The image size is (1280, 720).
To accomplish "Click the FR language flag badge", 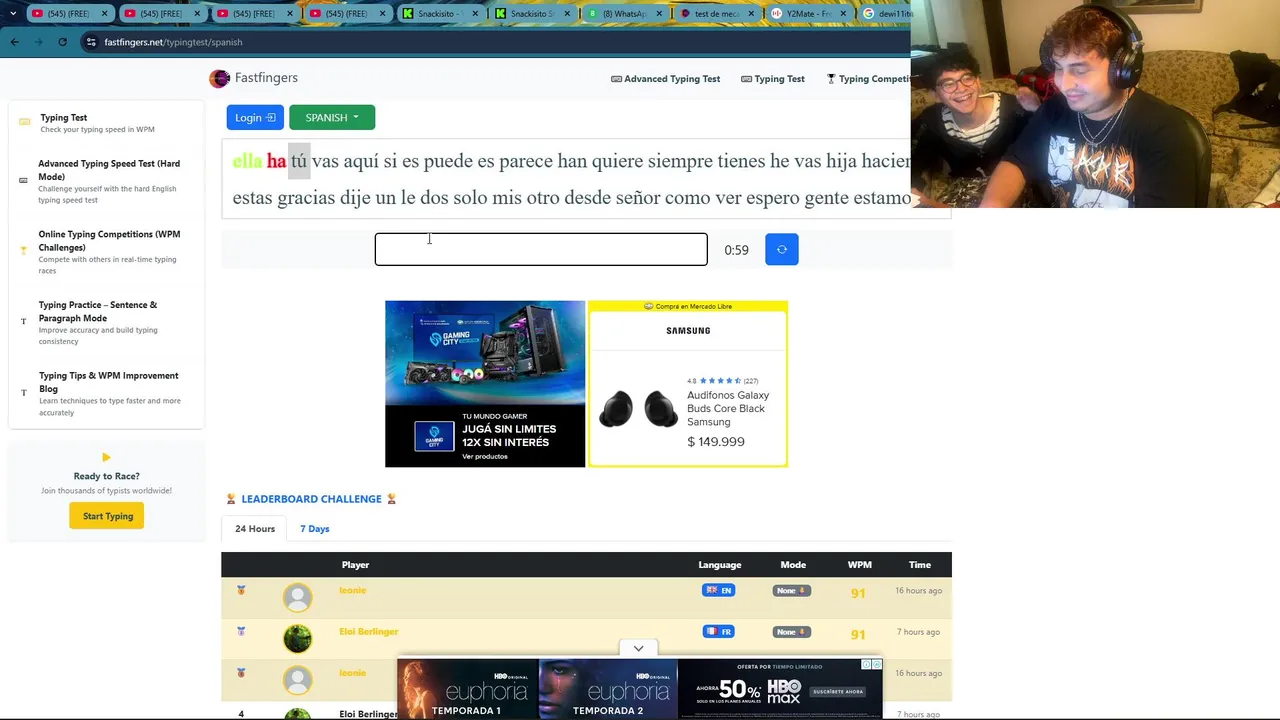I will (x=718, y=631).
